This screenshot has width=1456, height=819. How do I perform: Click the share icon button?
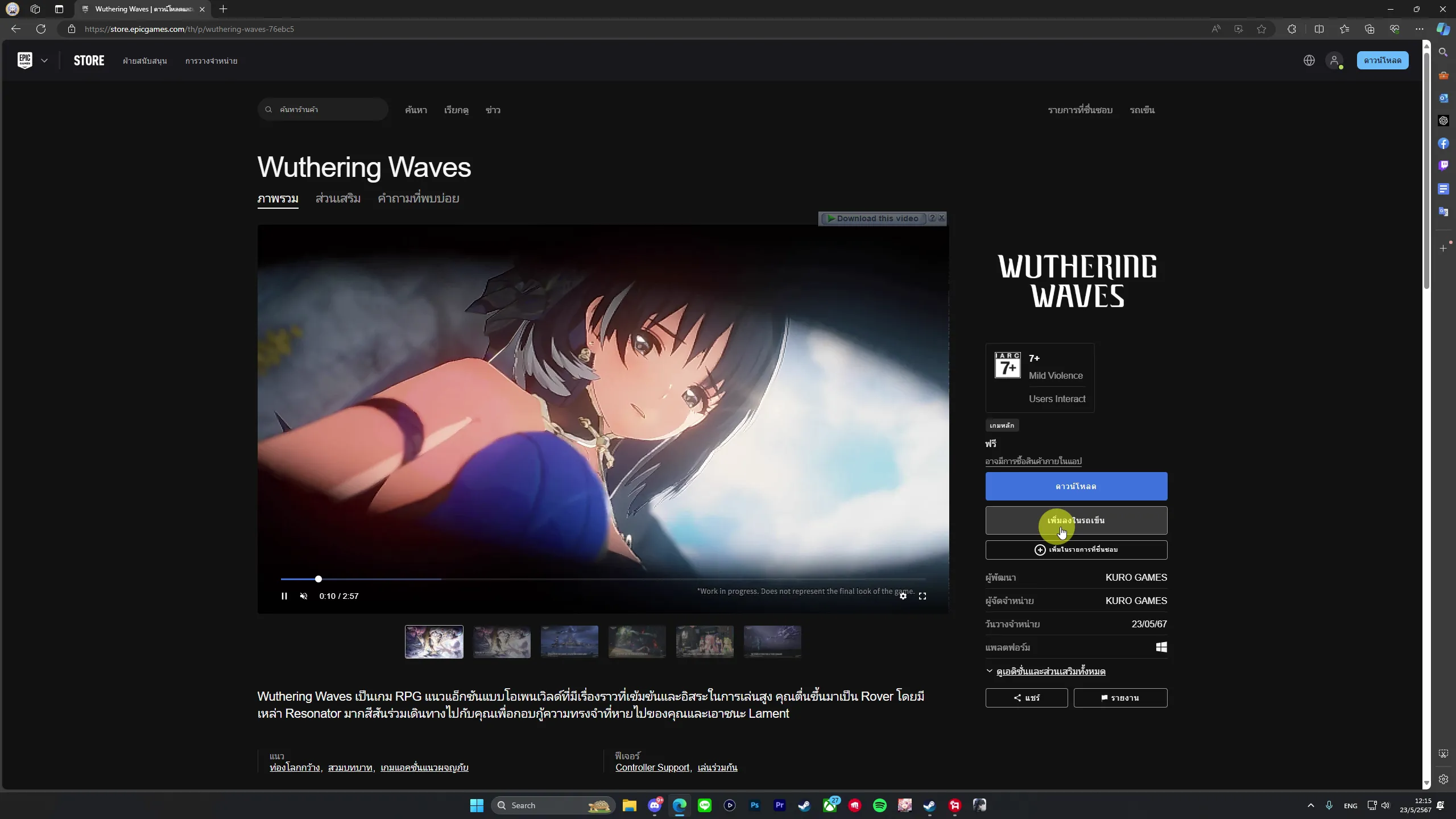tap(1027, 698)
